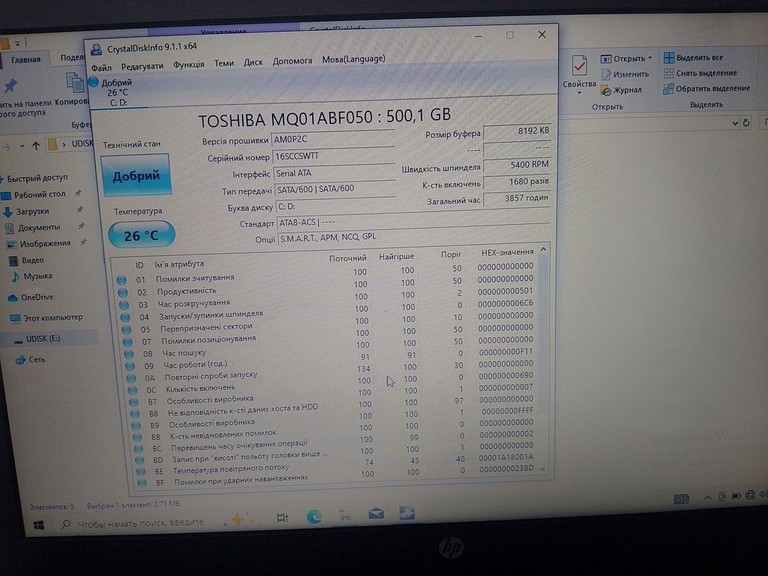Click the serial number field 16SCCSWTT
Image resolution: width=768 pixels, height=576 pixels.
[334, 156]
